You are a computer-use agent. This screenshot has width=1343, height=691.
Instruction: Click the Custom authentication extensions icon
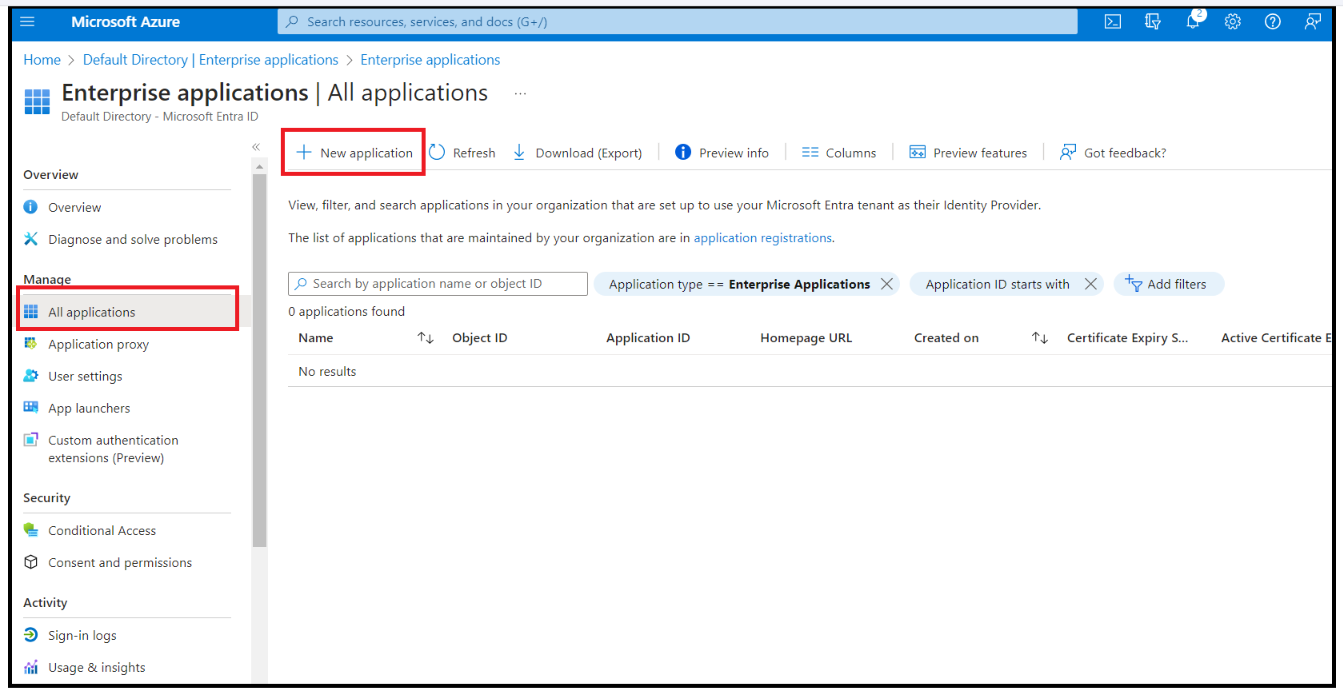[31, 440]
